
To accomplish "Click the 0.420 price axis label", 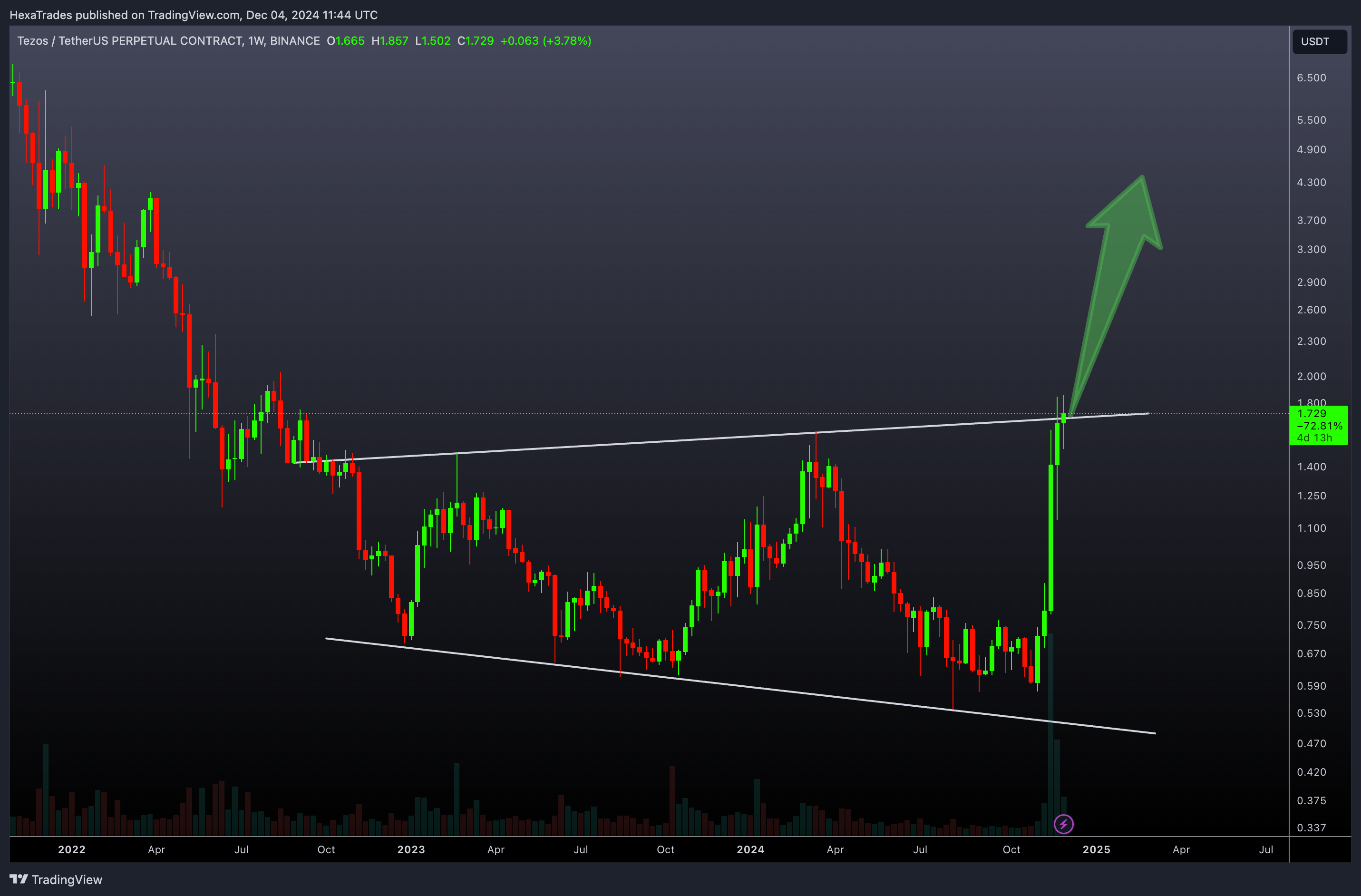I will (x=1311, y=772).
